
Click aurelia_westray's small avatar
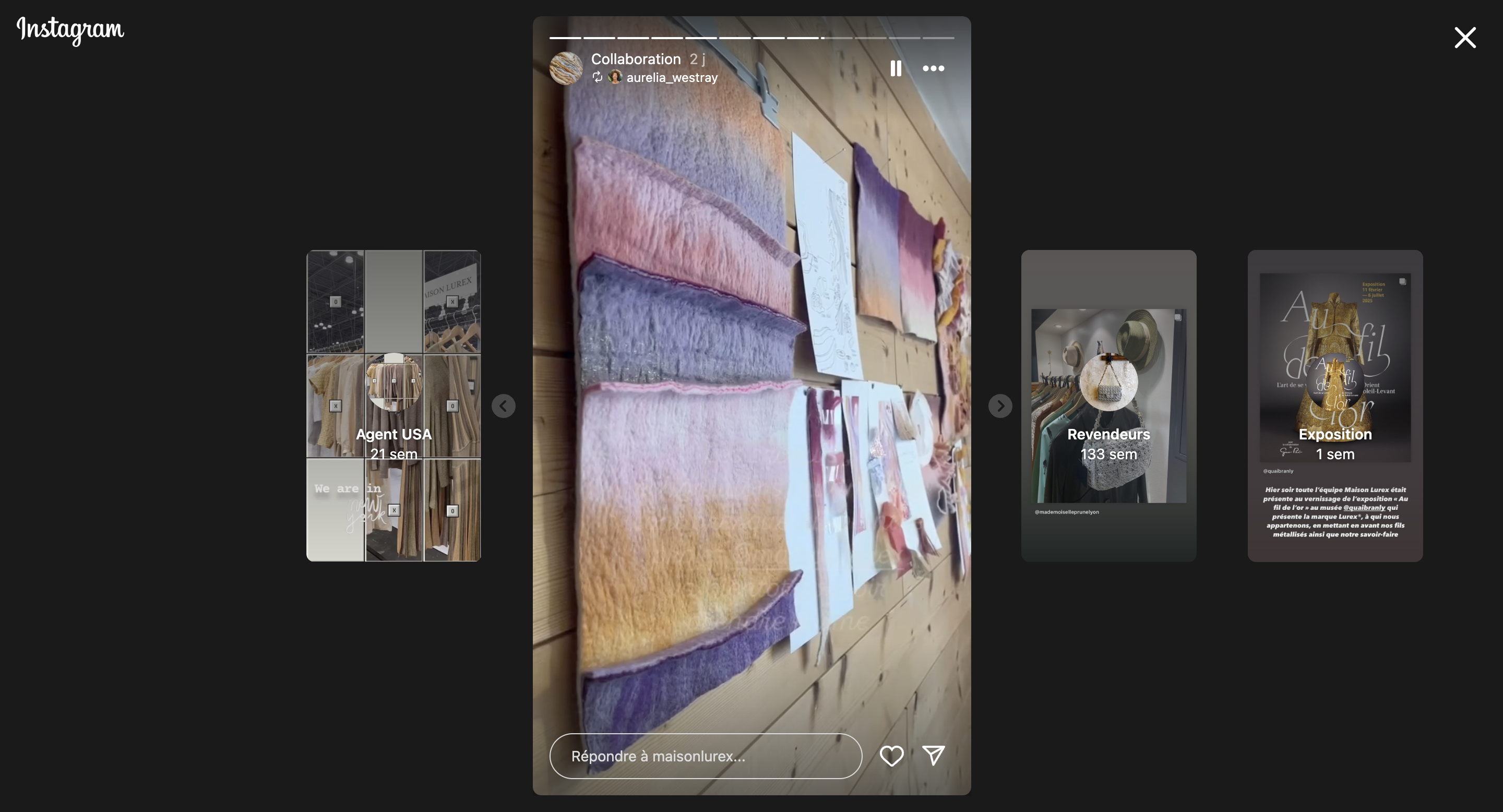click(x=615, y=77)
